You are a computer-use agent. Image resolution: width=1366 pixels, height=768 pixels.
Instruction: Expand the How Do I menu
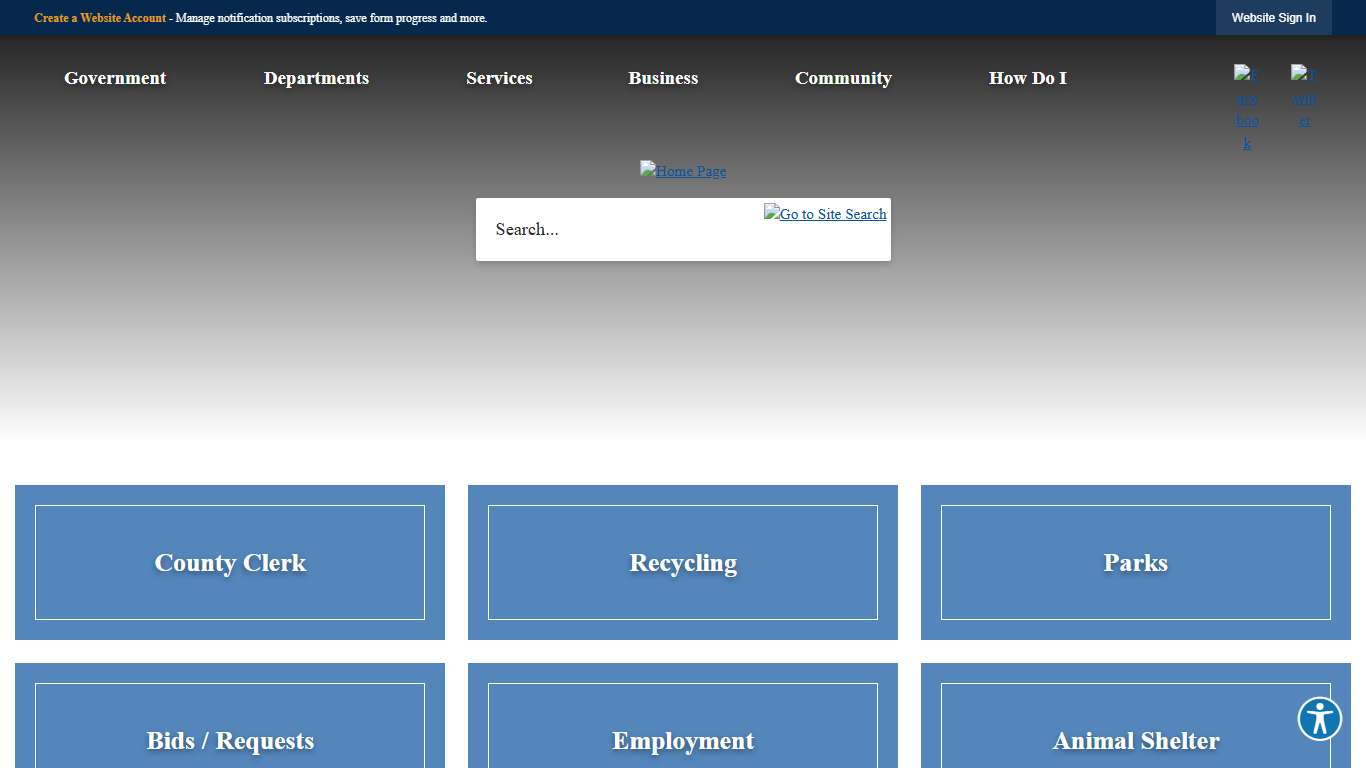pos(1028,78)
